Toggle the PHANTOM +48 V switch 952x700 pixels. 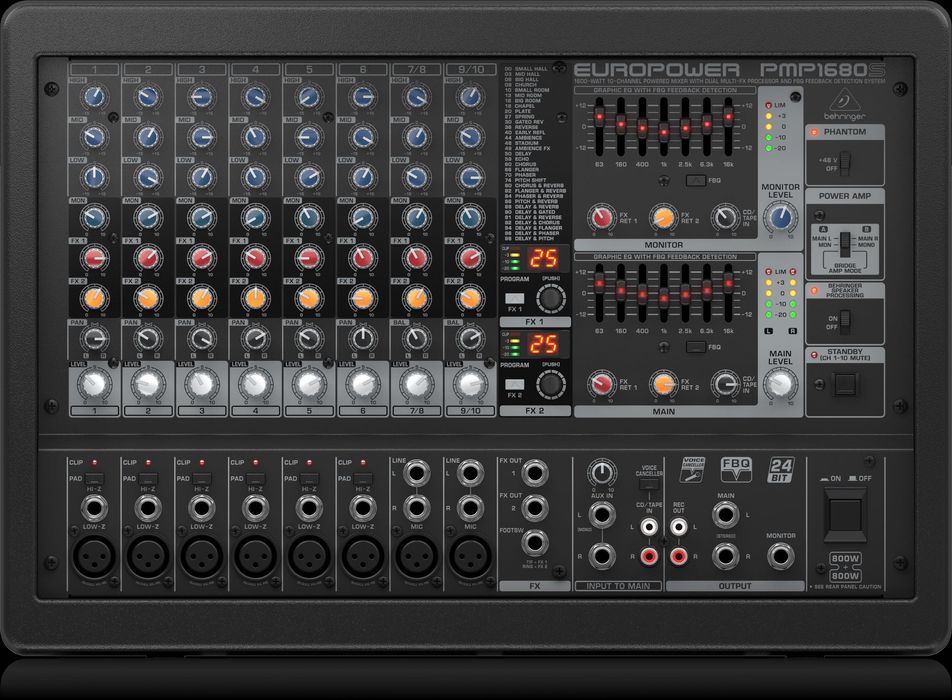(x=845, y=163)
